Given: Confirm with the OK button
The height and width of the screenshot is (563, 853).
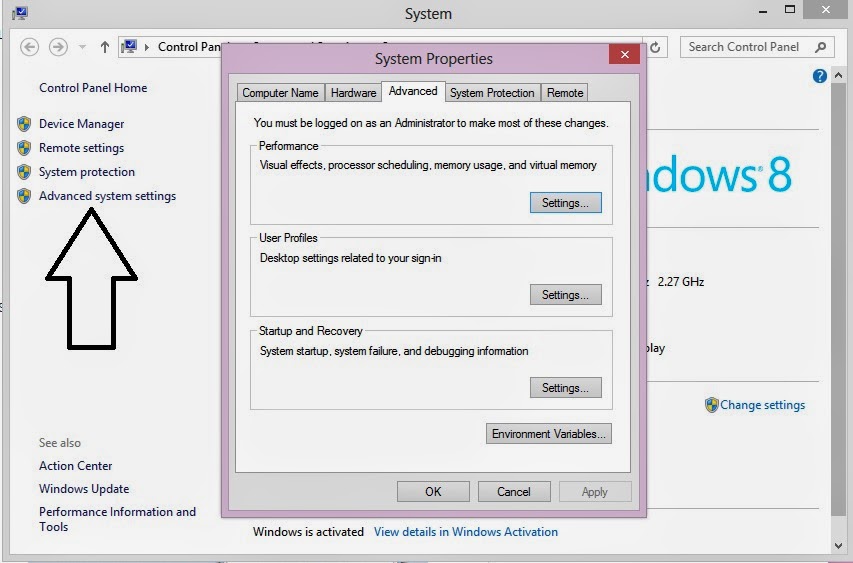Looking at the screenshot, I should tap(433, 492).
